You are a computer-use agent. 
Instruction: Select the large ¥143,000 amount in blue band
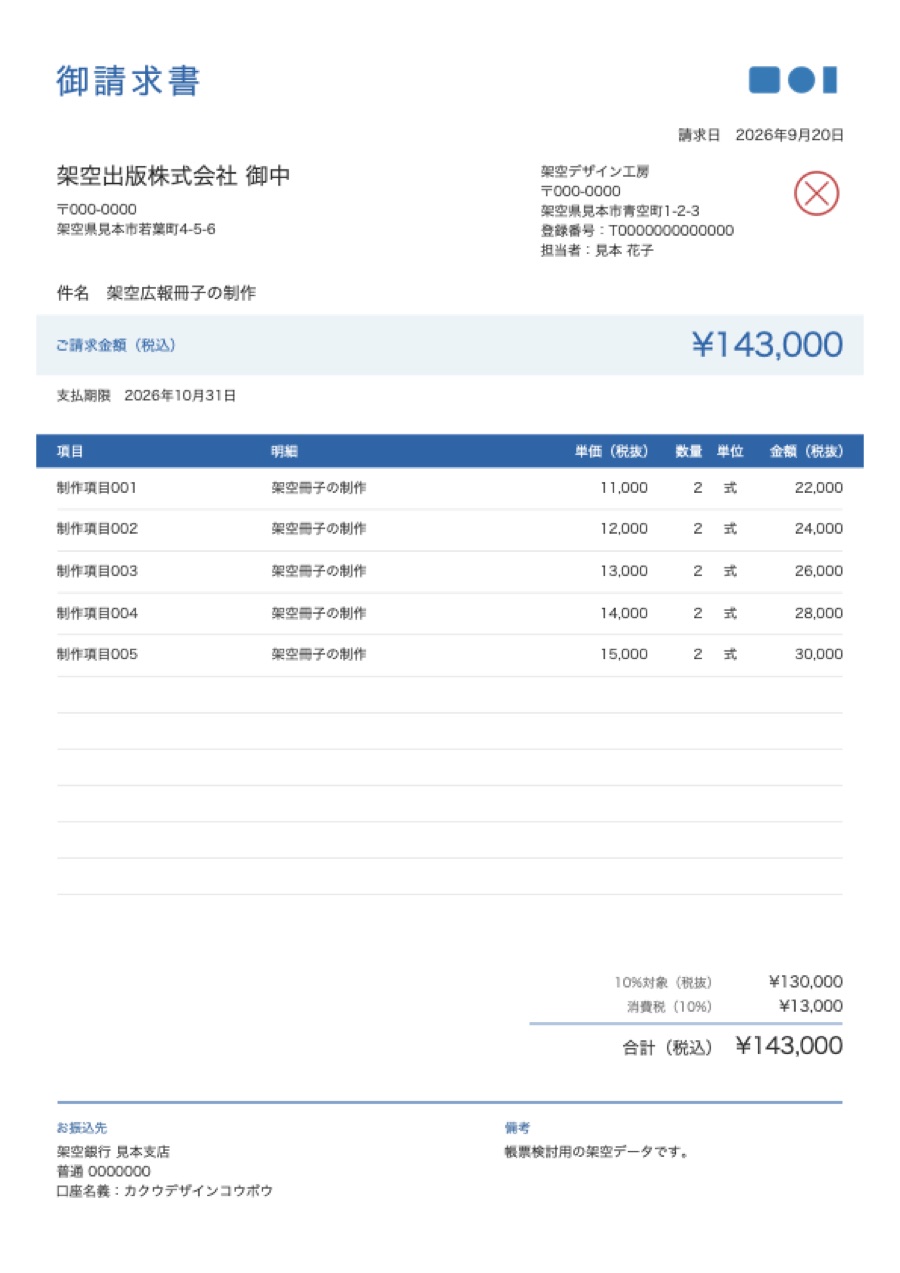pyautogui.click(x=767, y=345)
